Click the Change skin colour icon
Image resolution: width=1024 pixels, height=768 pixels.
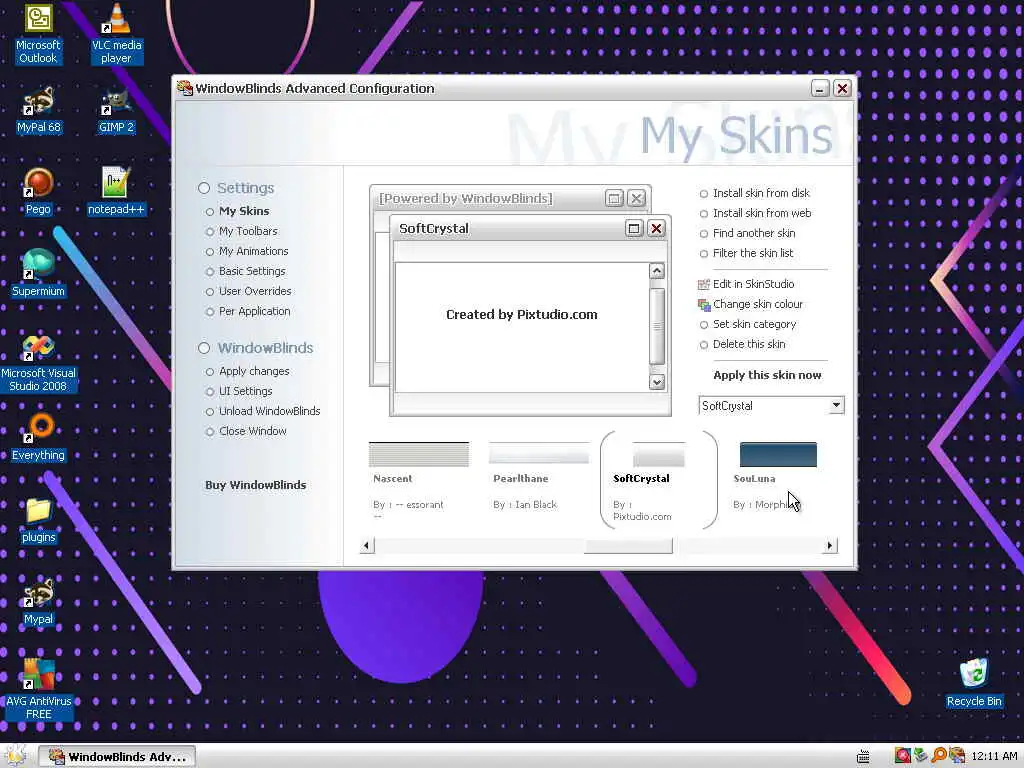[x=703, y=304]
